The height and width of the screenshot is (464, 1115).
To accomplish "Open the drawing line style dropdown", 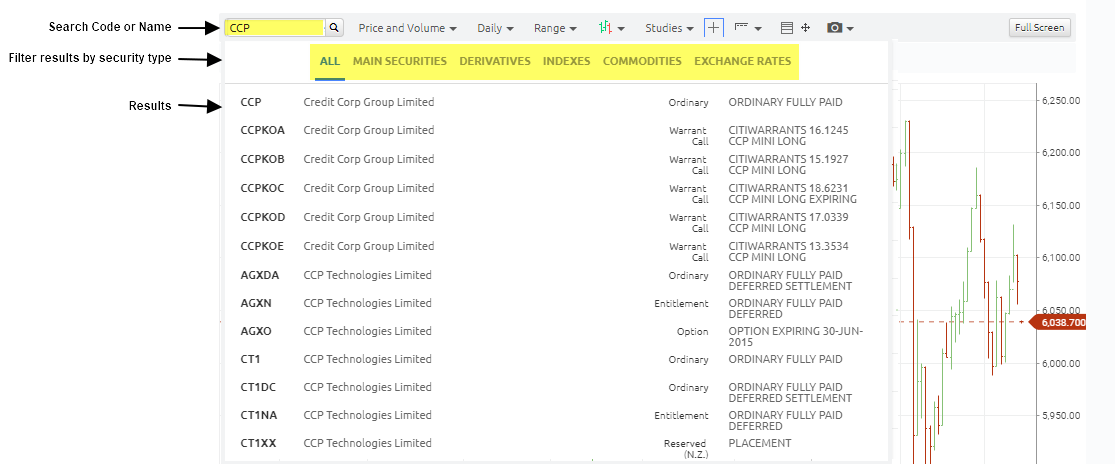I will pyautogui.click(x=747, y=28).
